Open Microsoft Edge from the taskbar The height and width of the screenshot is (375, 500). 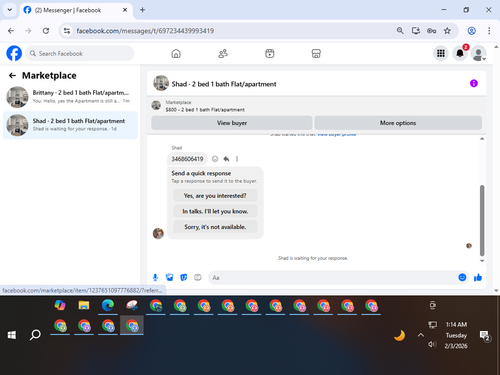click(x=108, y=305)
